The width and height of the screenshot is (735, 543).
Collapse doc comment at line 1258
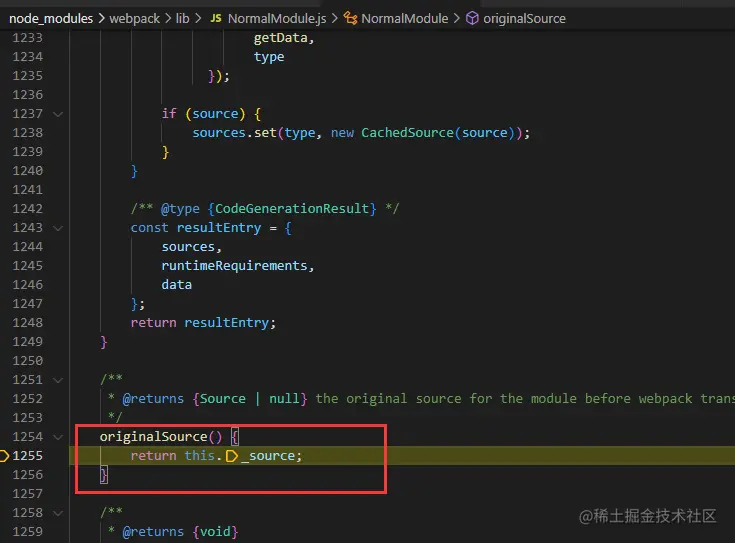pyautogui.click(x=58, y=513)
